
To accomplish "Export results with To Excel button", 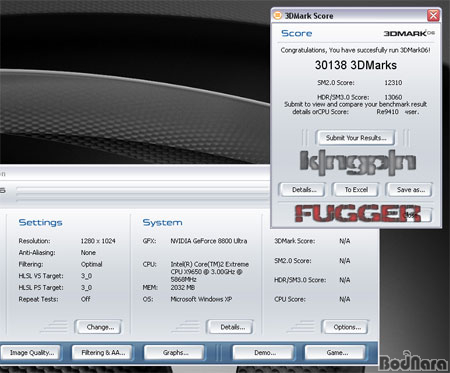I will click(x=356, y=190).
